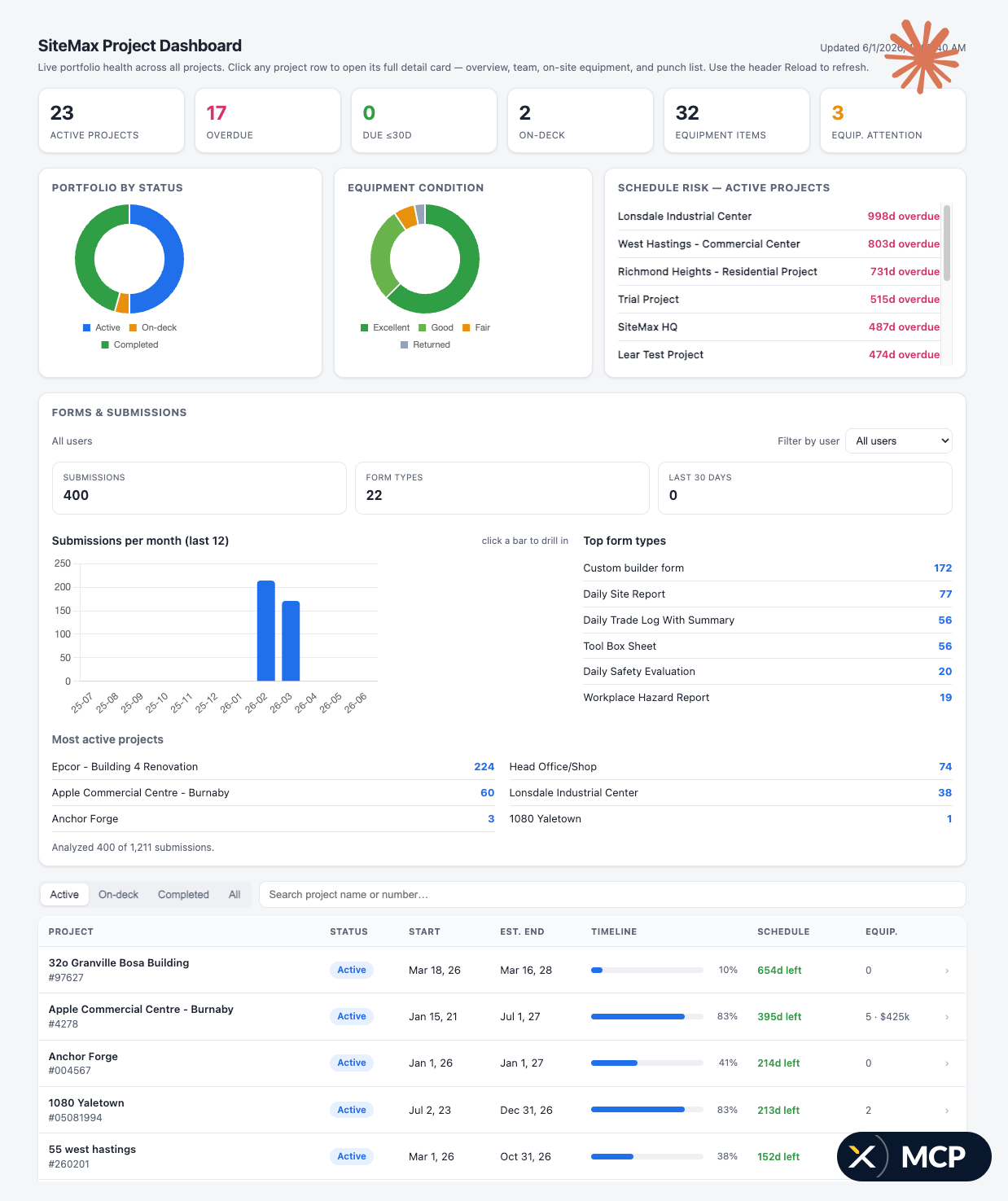Viewport: 1008px width, 1201px height.
Task: Open the Equip. Attention stat card
Action: [x=893, y=121]
